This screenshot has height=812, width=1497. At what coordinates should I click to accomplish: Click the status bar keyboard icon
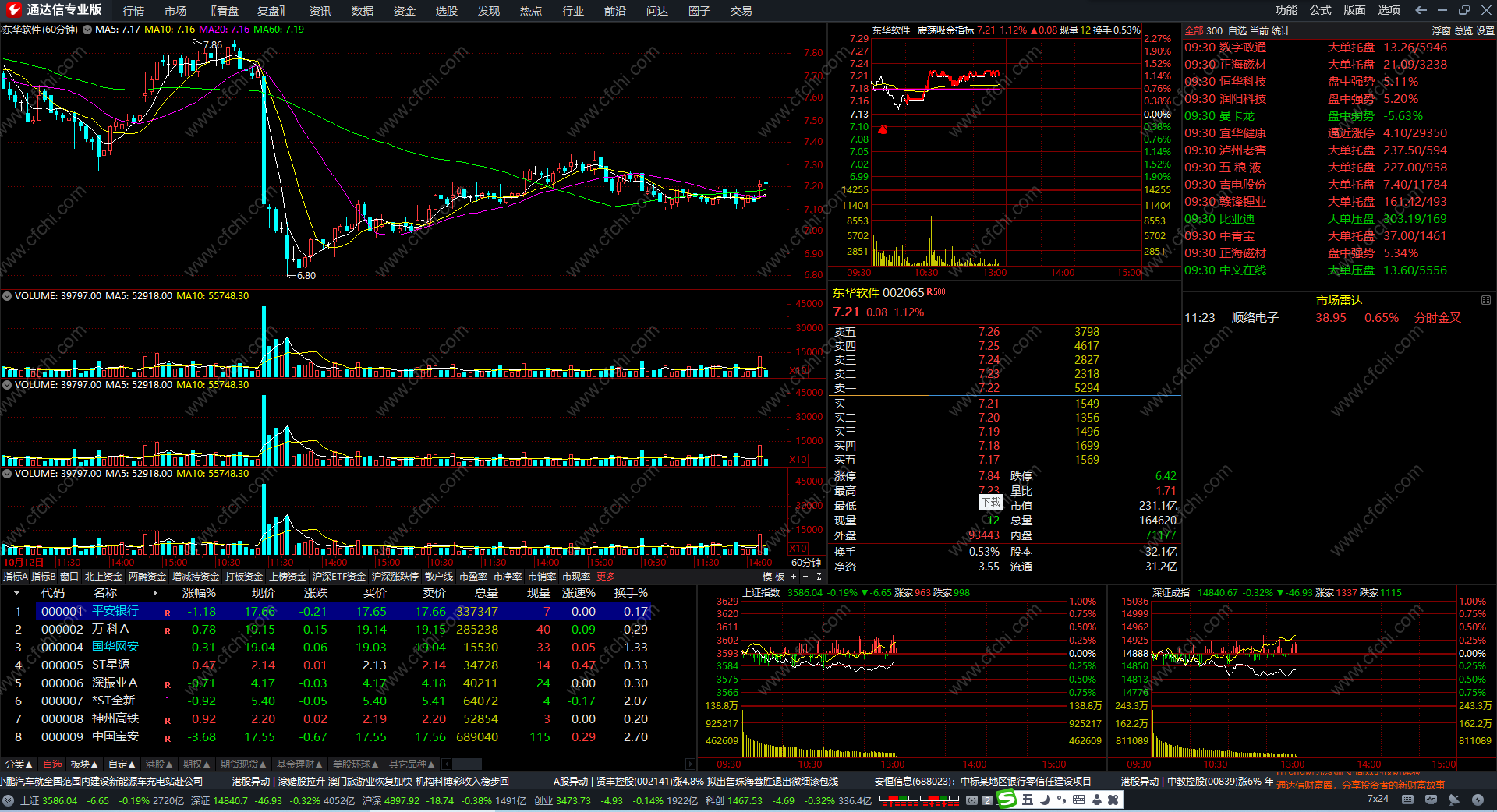tap(1407, 800)
